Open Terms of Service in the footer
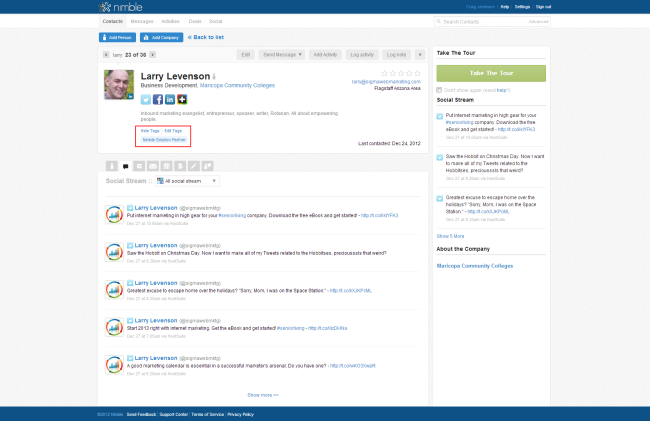Viewport: 650px width, 421px height. tap(208, 414)
